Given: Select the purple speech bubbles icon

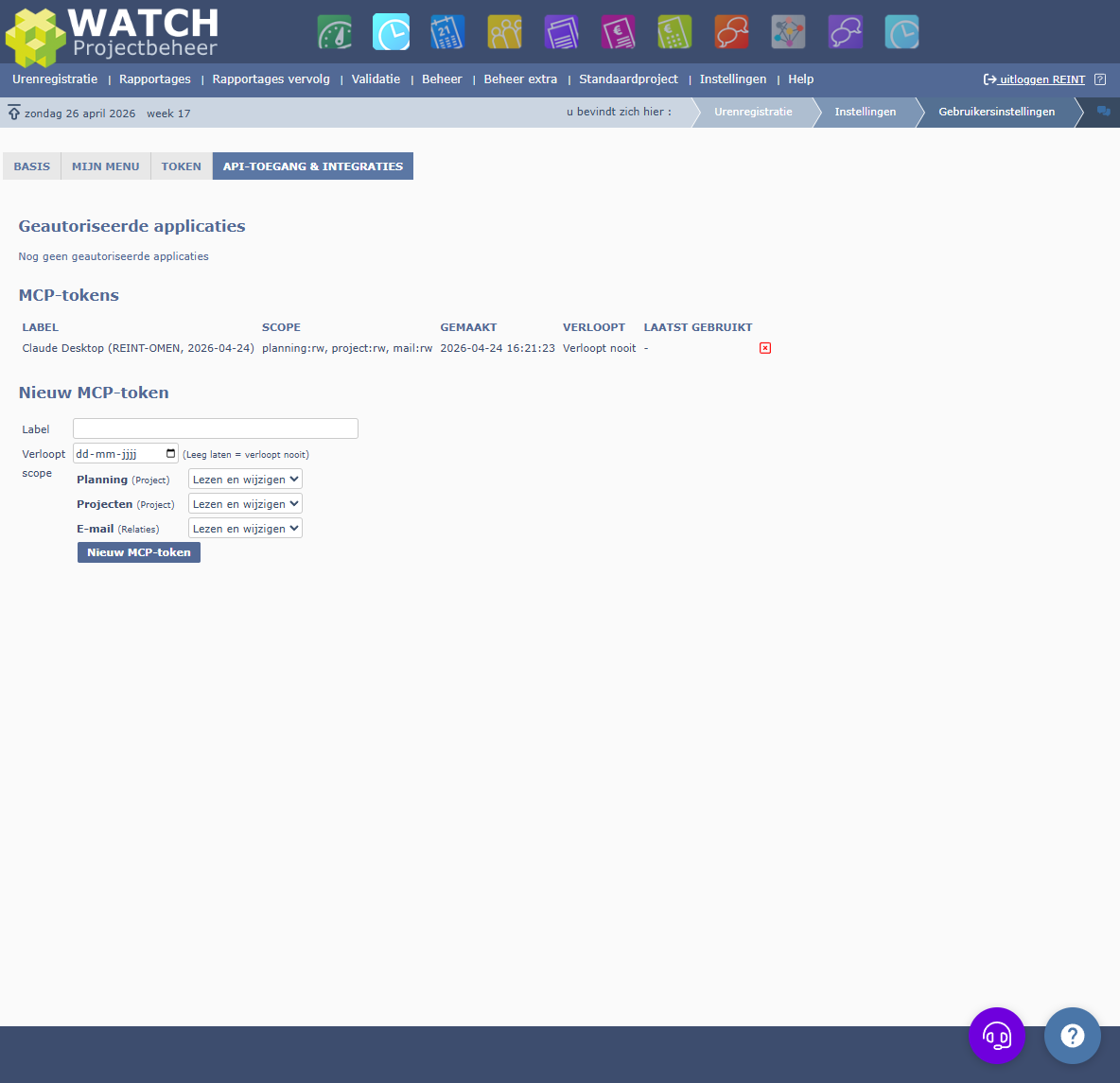Looking at the screenshot, I should click(x=845, y=31).
